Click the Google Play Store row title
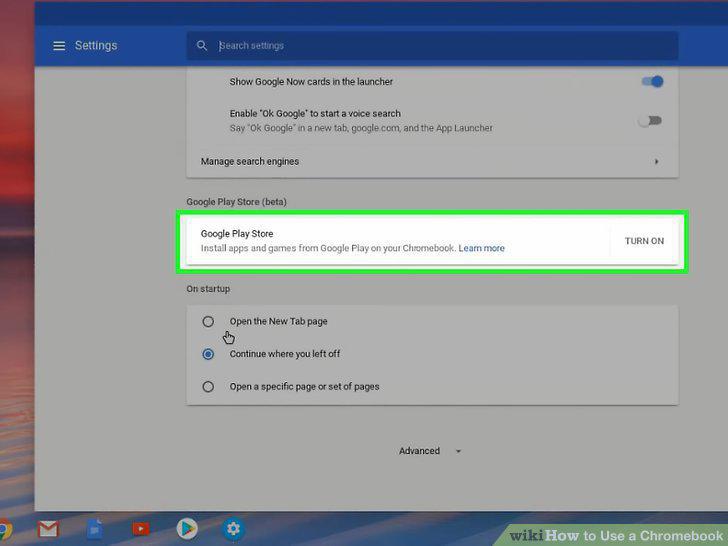Screen dimensions: 728x546 (237, 234)
